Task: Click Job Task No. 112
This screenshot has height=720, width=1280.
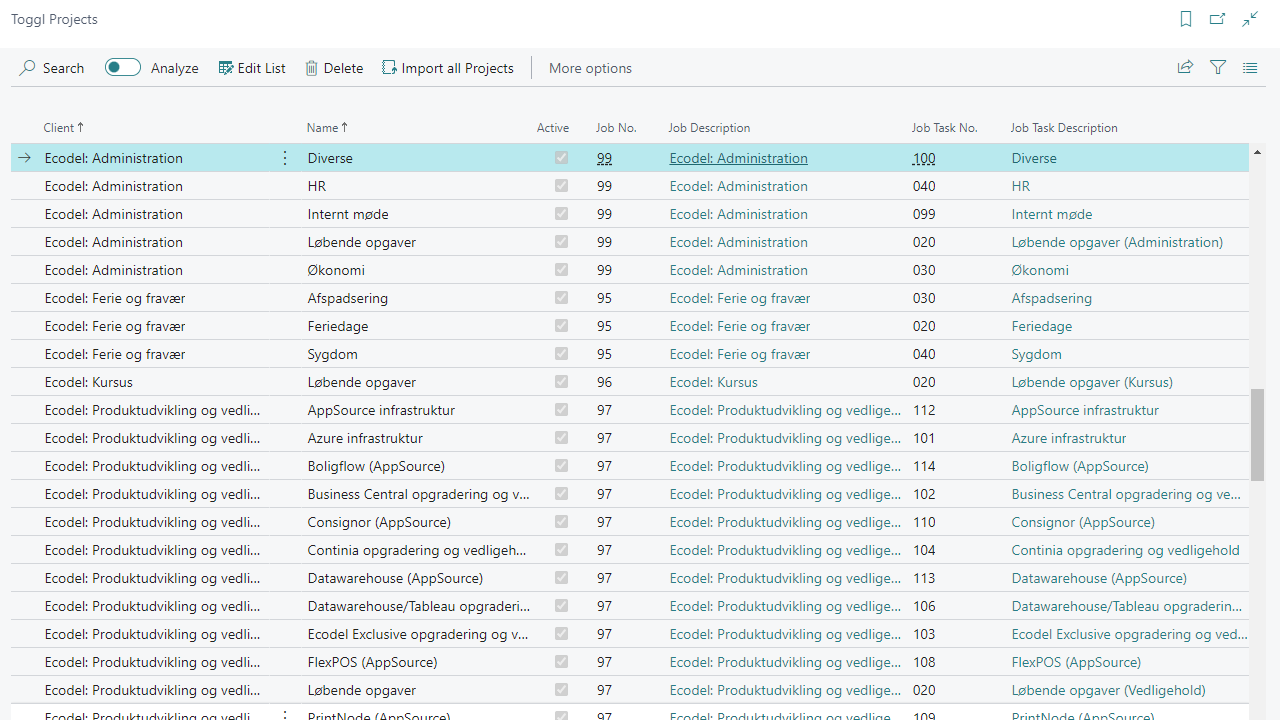Action: (924, 410)
